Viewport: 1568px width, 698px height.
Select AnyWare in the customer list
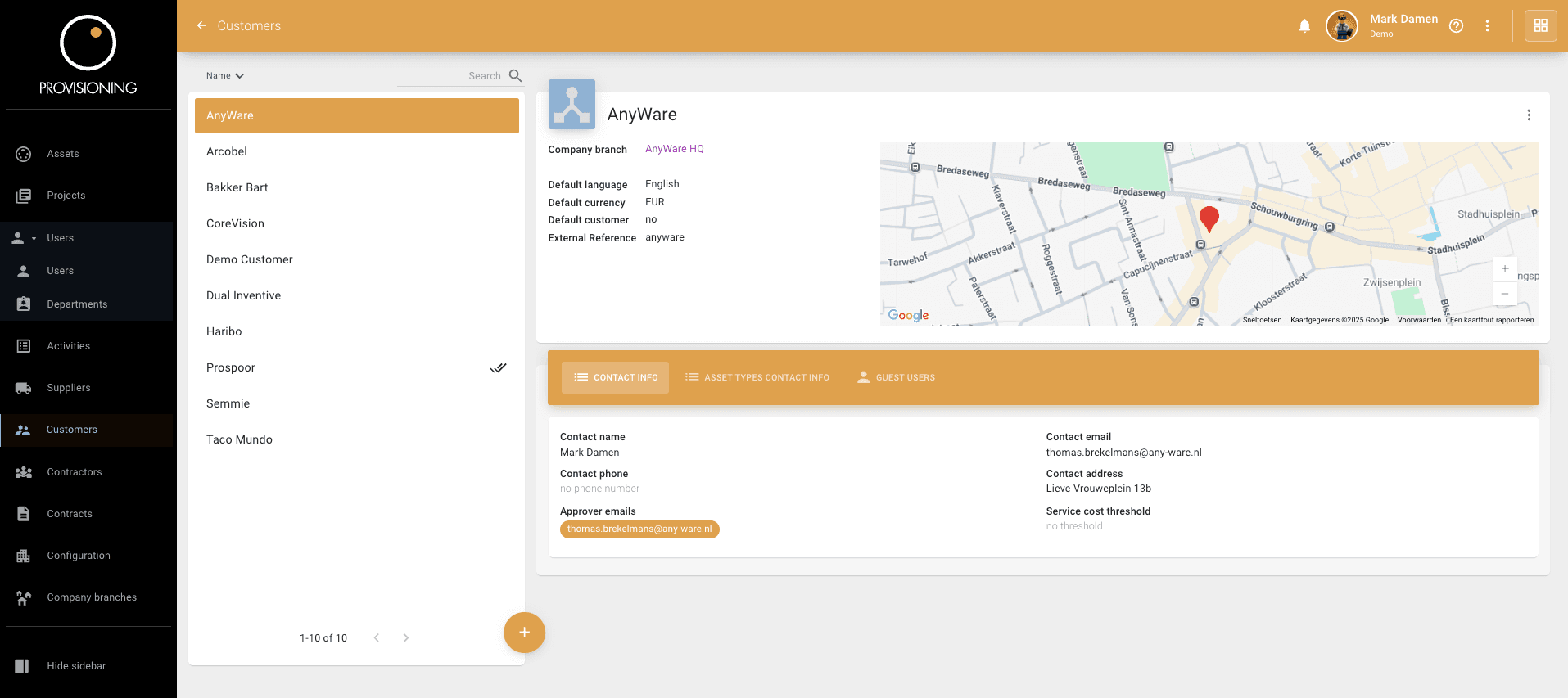point(357,115)
